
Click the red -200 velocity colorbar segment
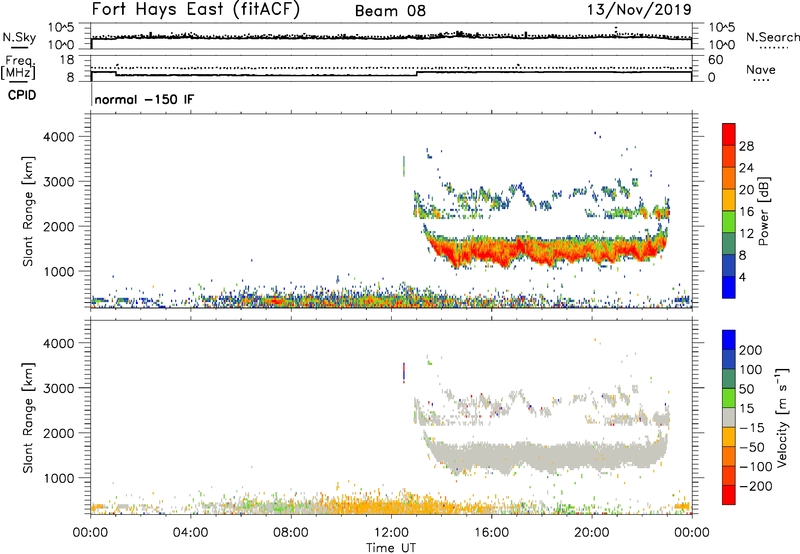[x=729, y=495]
